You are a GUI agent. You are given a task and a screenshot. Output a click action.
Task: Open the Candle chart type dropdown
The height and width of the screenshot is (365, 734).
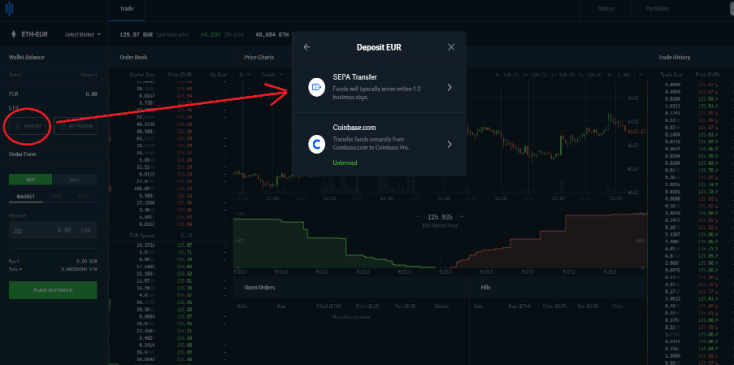(x=272, y=74)
